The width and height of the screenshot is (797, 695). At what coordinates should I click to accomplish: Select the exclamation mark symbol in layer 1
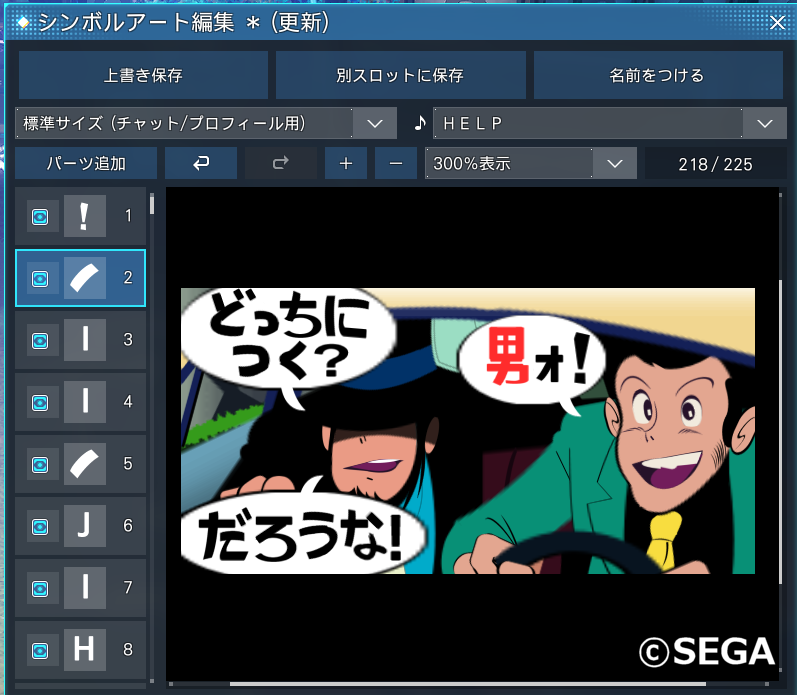click(x=85, y=216)
